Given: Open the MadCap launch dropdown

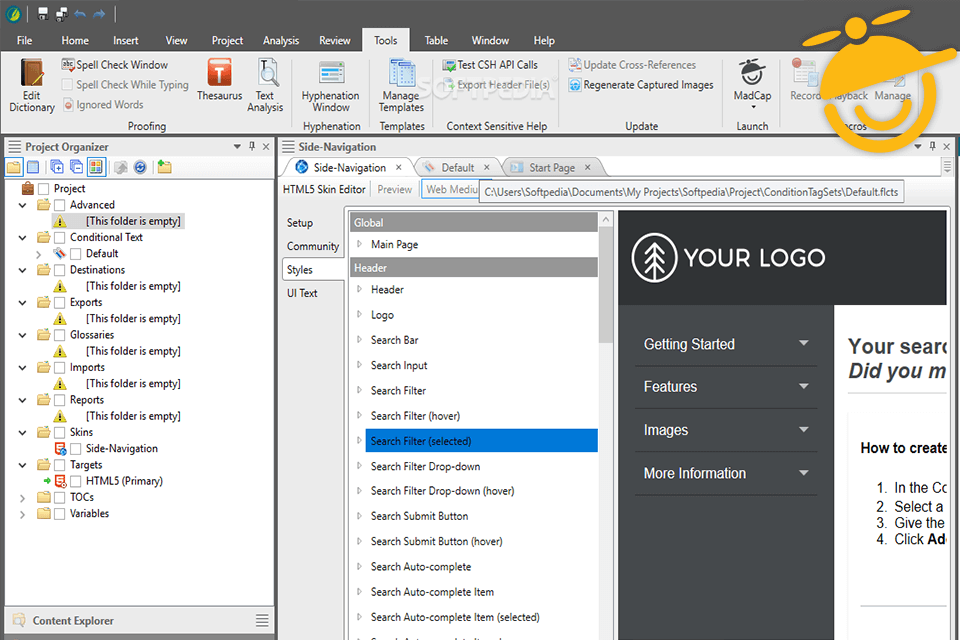Looking at the screenshot, I should 752,106.
